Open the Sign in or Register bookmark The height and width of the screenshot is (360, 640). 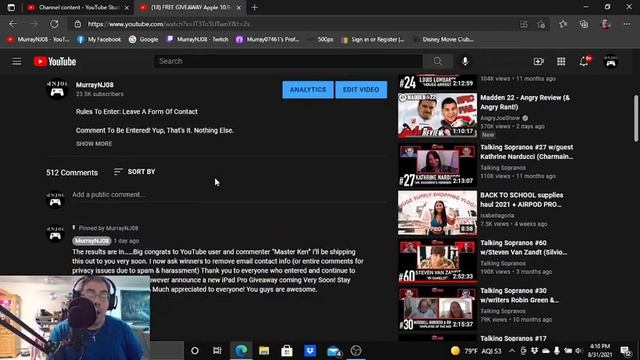[373, 40]
